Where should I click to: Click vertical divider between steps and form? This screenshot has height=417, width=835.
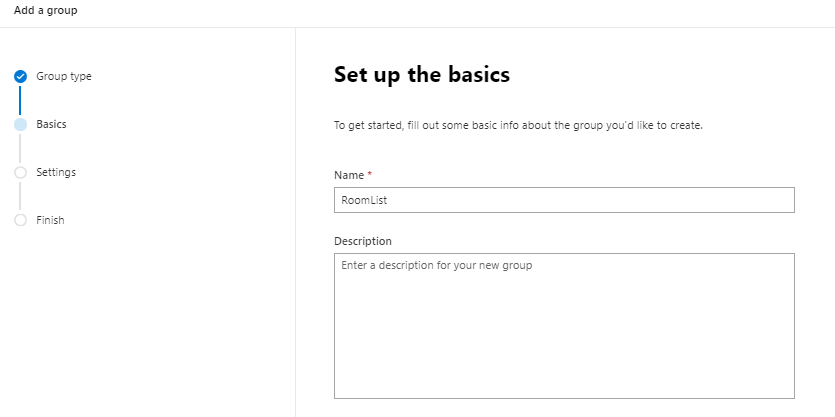[x=296, y=222]
